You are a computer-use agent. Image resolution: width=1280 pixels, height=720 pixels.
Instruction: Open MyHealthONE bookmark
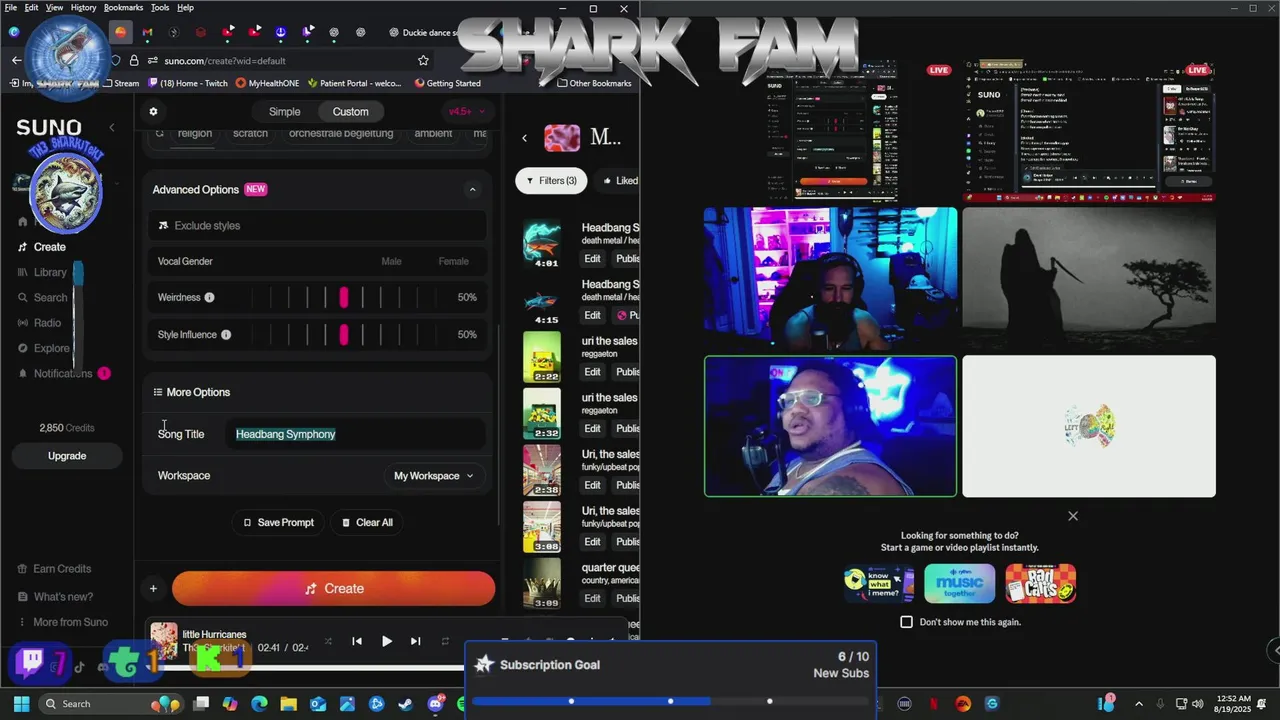[x=268, y=83]
